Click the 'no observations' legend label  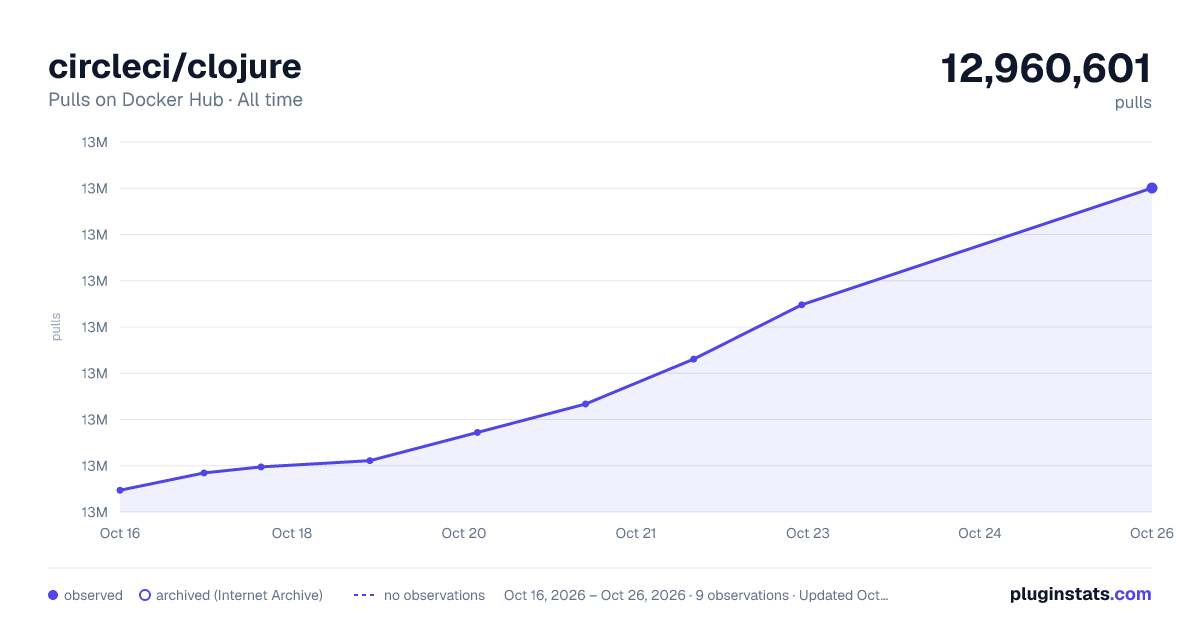click(x=434, y=595)
